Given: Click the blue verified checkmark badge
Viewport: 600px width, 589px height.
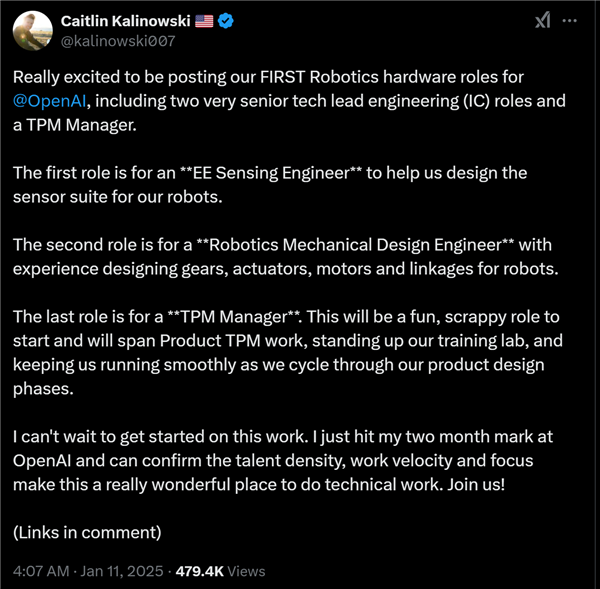Looking at the screenshot, I should [x=226, y=21].
